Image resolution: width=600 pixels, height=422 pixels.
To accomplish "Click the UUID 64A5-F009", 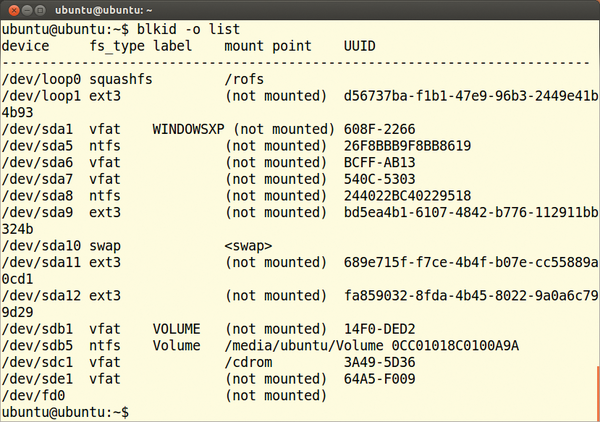I will tap(379, 379).
